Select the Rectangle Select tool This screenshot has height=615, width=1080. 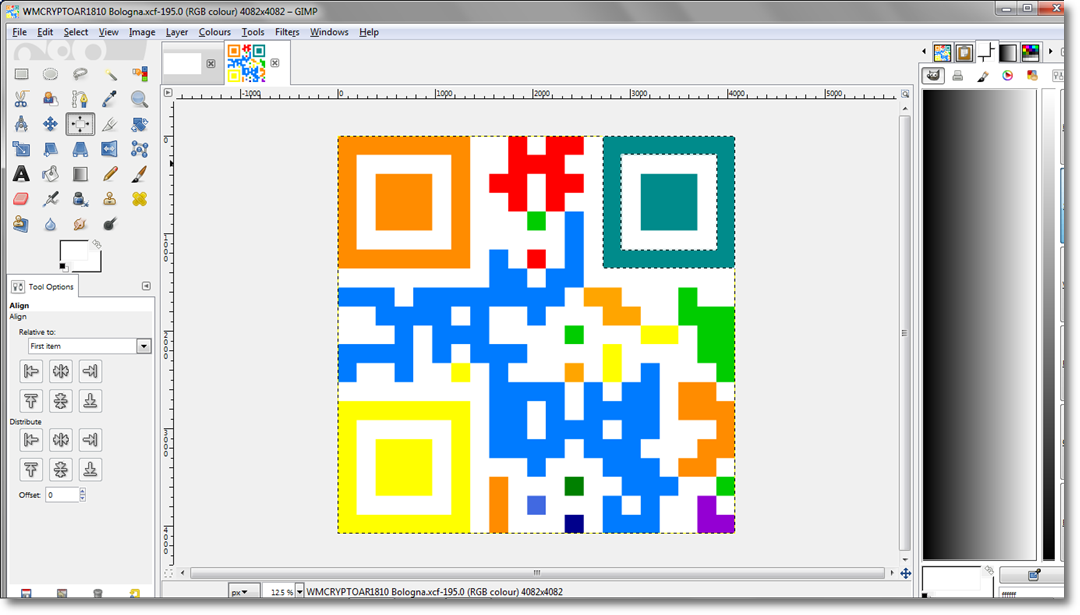coord(21,74)
